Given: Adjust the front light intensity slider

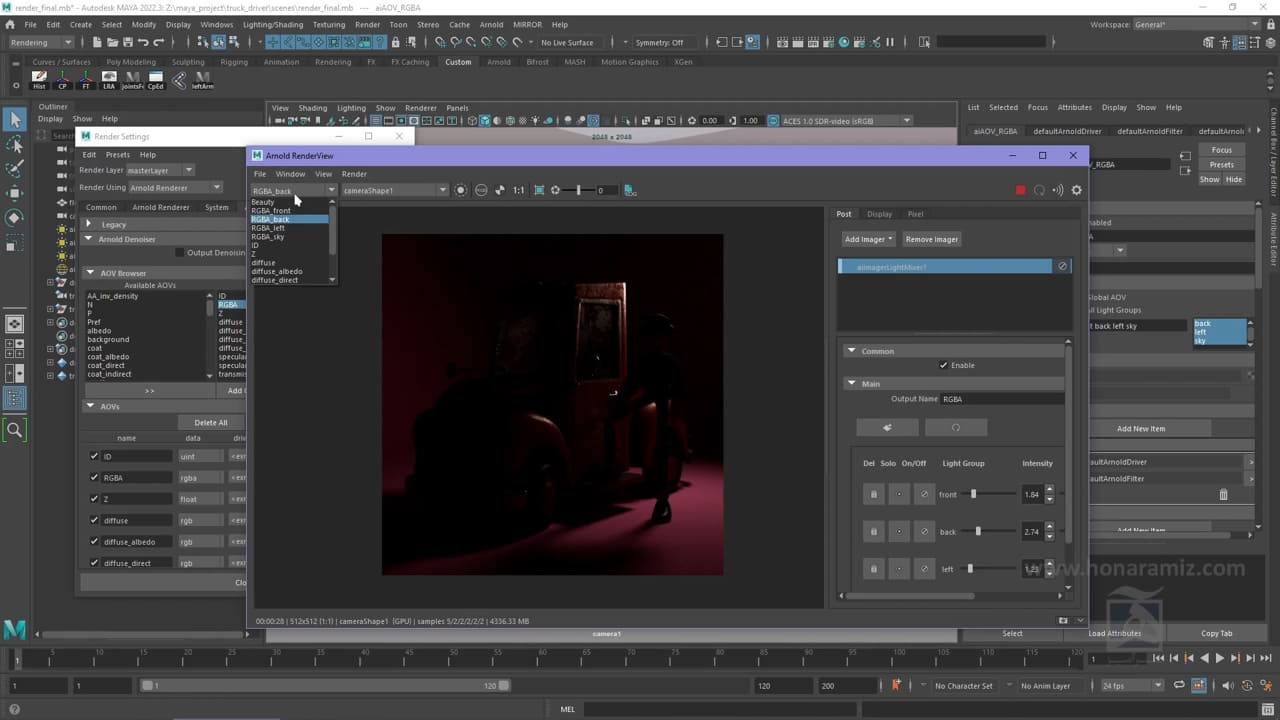Looking at the screenshot, I should point(973,494).
